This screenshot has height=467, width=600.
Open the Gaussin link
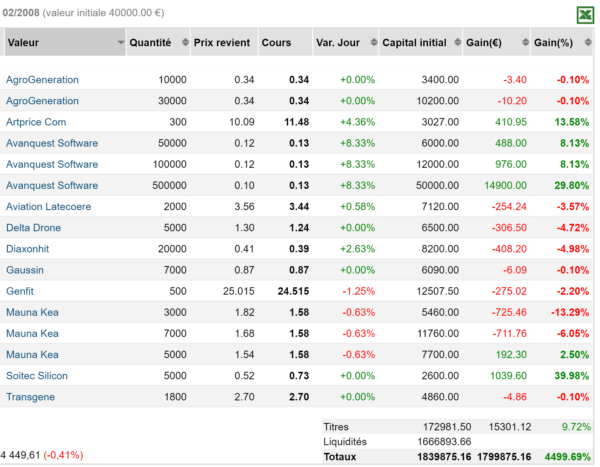coord(25,270)
